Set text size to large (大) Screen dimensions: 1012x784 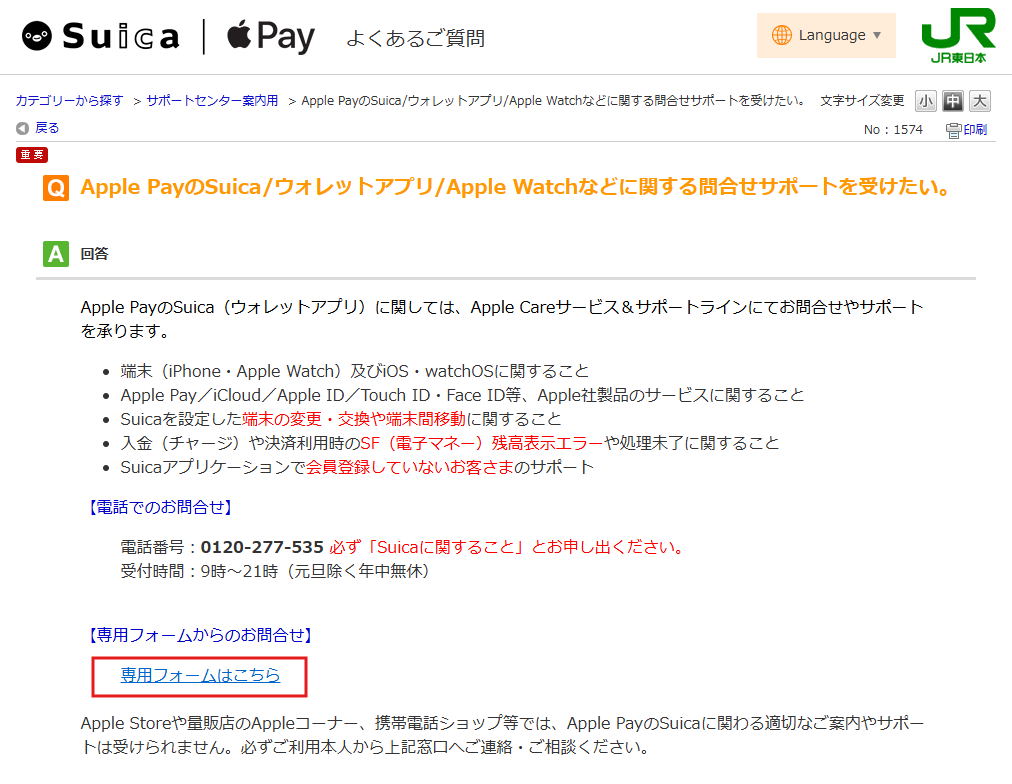tap(980, 101)
